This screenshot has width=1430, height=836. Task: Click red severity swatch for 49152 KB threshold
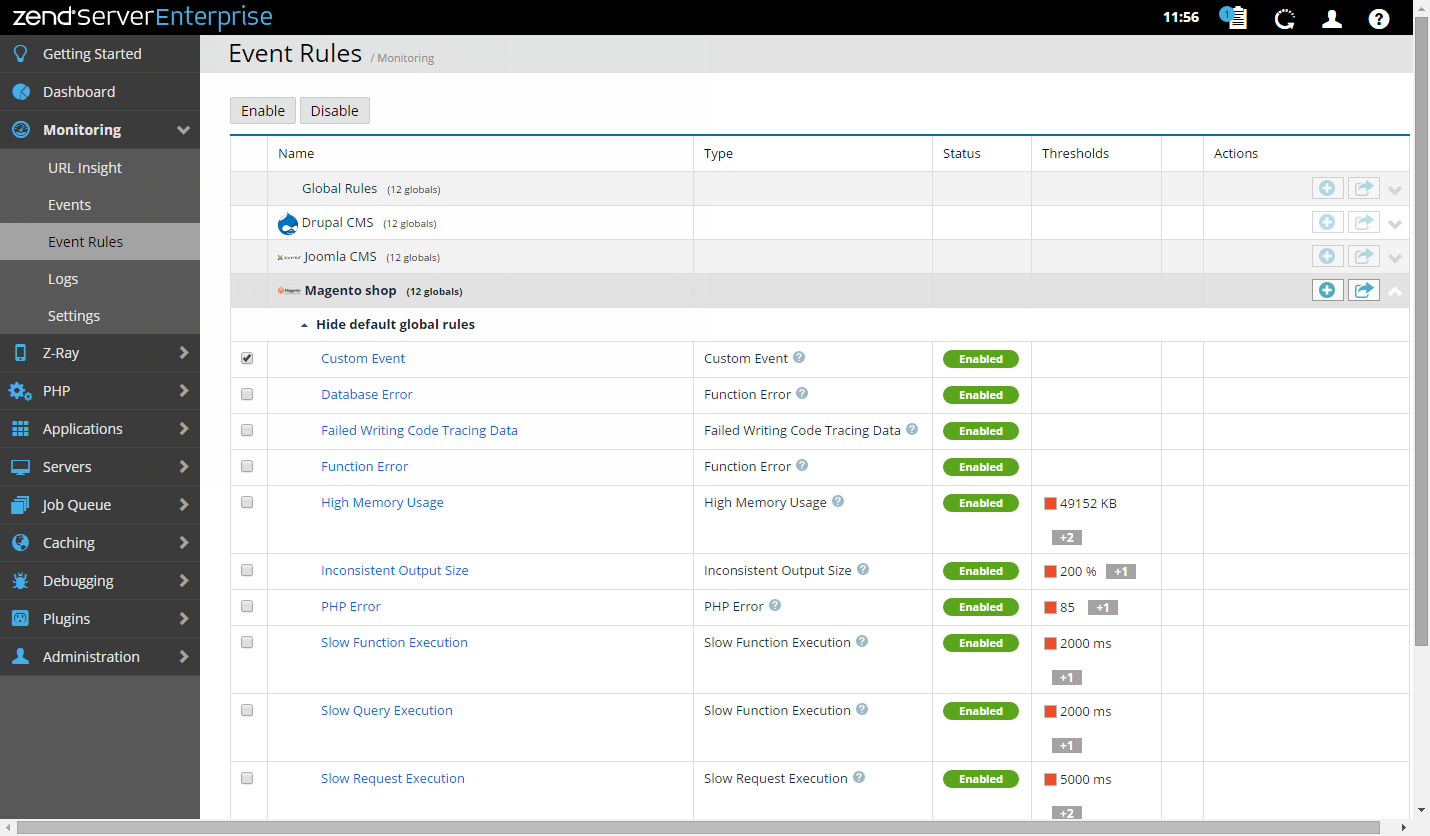(x=1050, y=503)
